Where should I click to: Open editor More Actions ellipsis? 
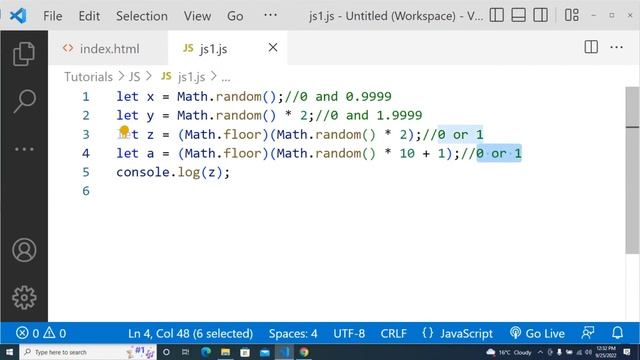click(616, 47)
